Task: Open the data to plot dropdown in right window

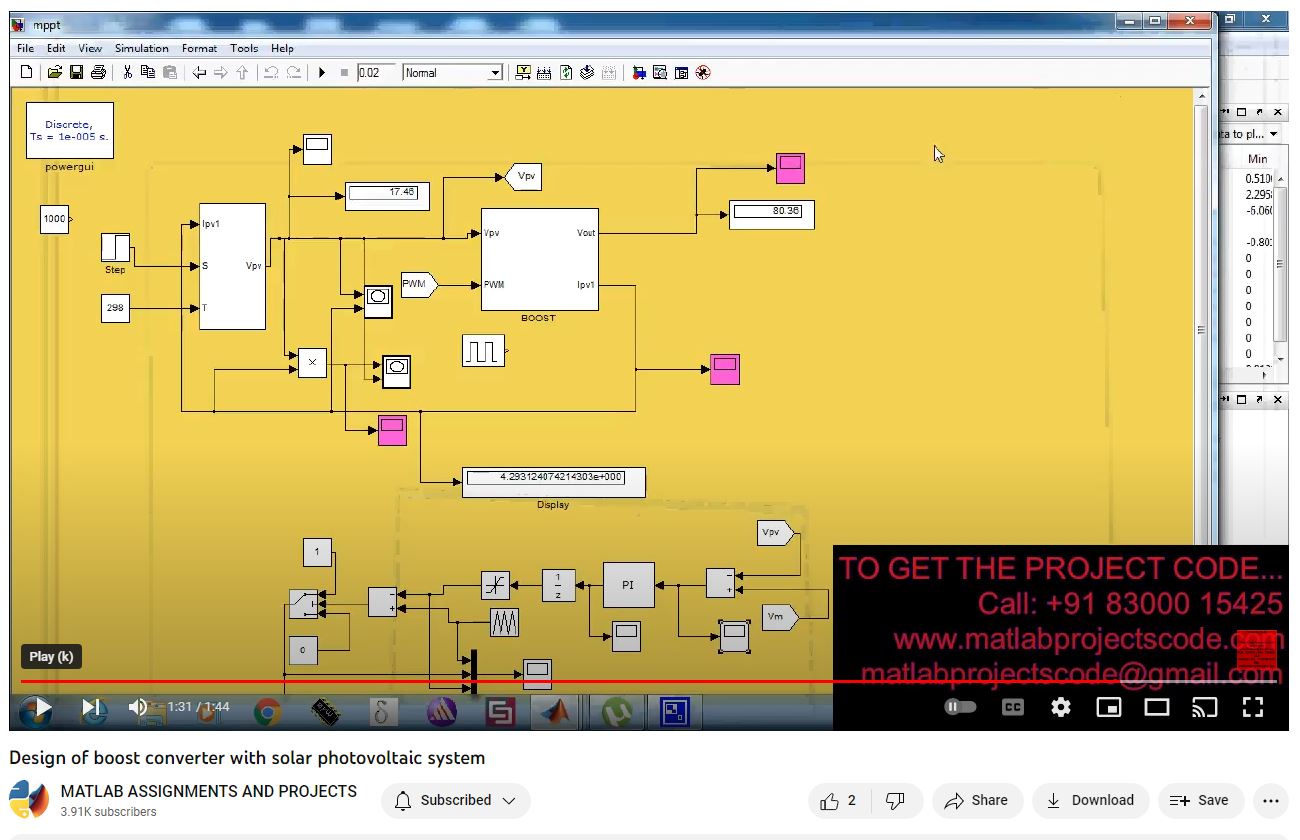Action: pyautogui.click(x=1274, y=133)
